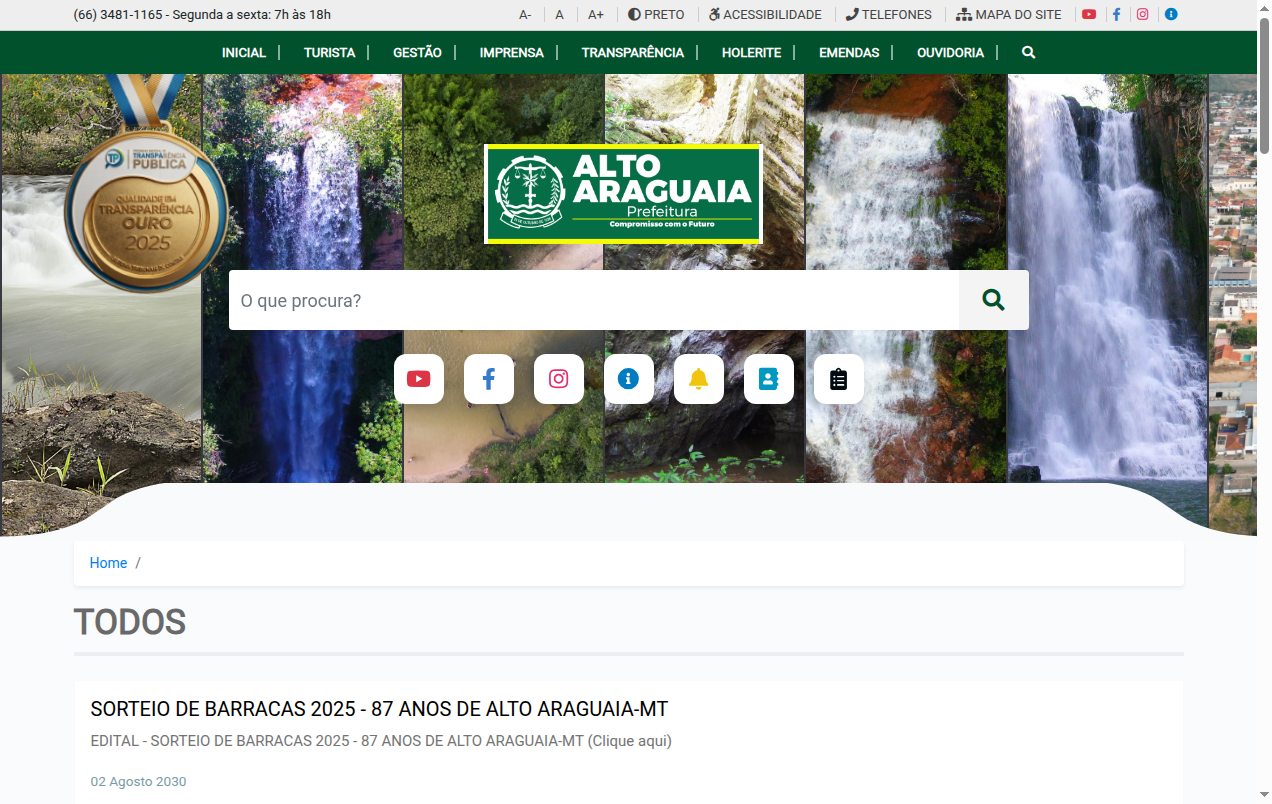Click the date text 02 Agosto 2030
This screenshot has height=804, width=1272.
click(x=138, y=782)
